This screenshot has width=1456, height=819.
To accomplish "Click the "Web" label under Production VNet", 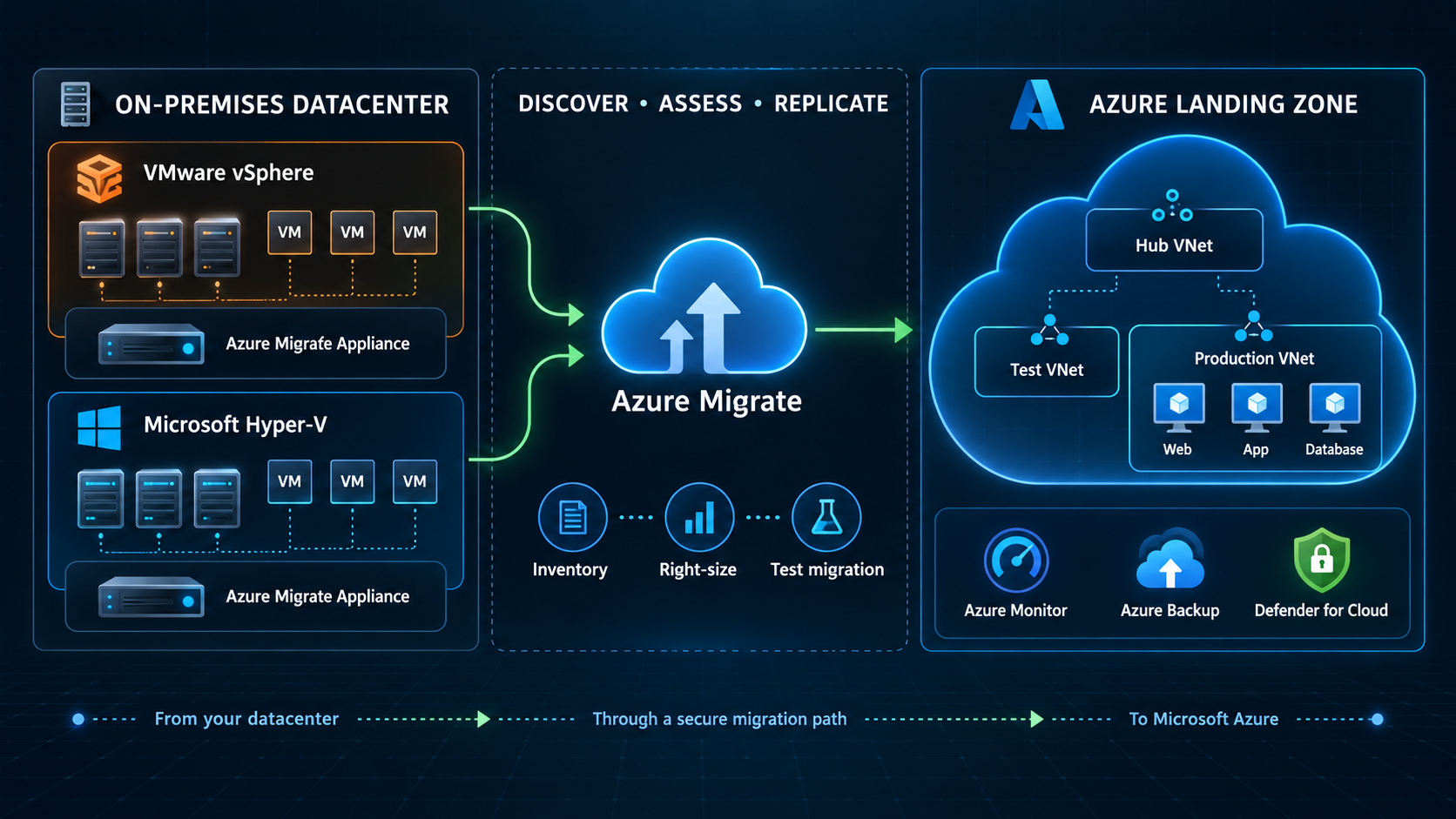I will (x=1177, y=449).
